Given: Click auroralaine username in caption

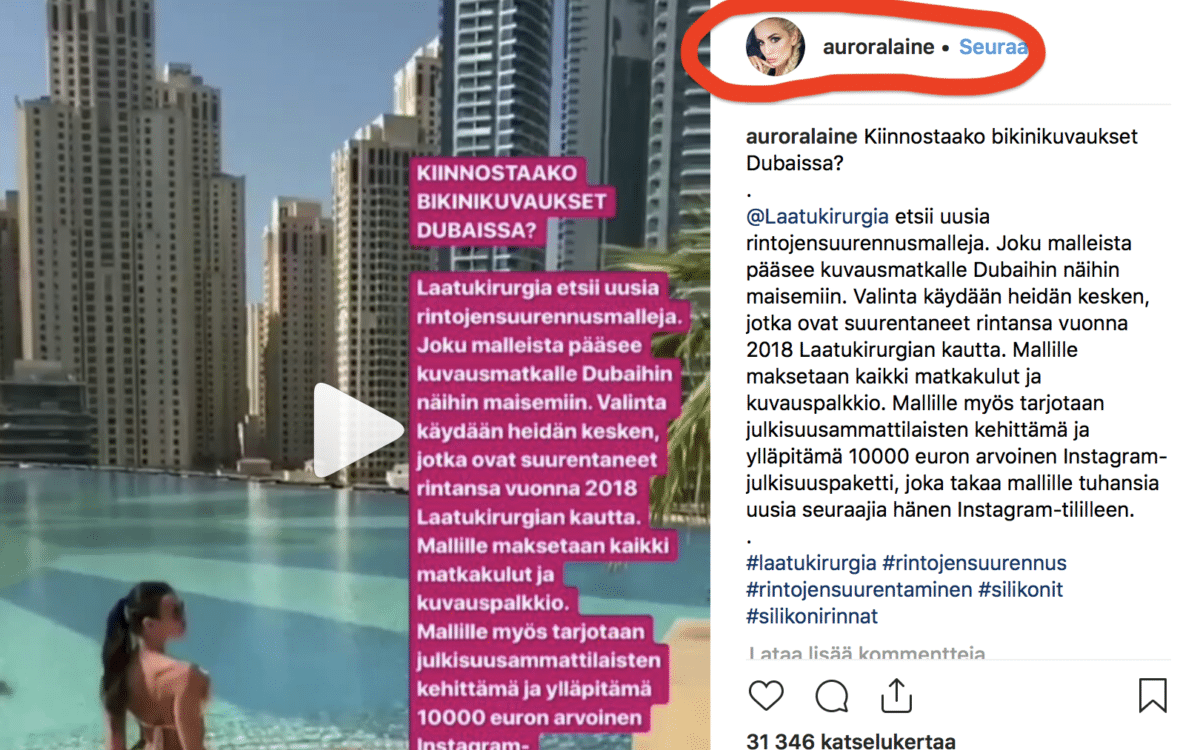Looking at the screenshot, I should (x=802, y=136).
